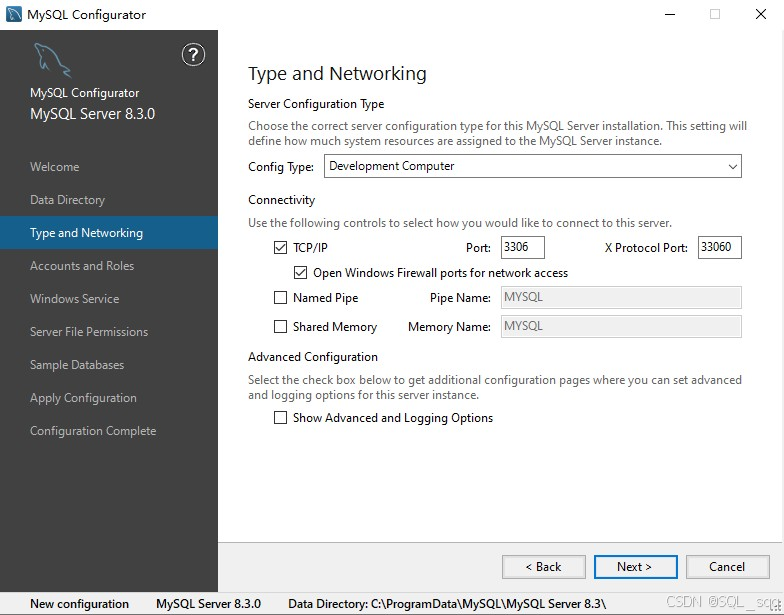Viewport: 784px width, 615px height.
Task: Enable the Shared Memory checkbox
Action: [x=280, y=326]
